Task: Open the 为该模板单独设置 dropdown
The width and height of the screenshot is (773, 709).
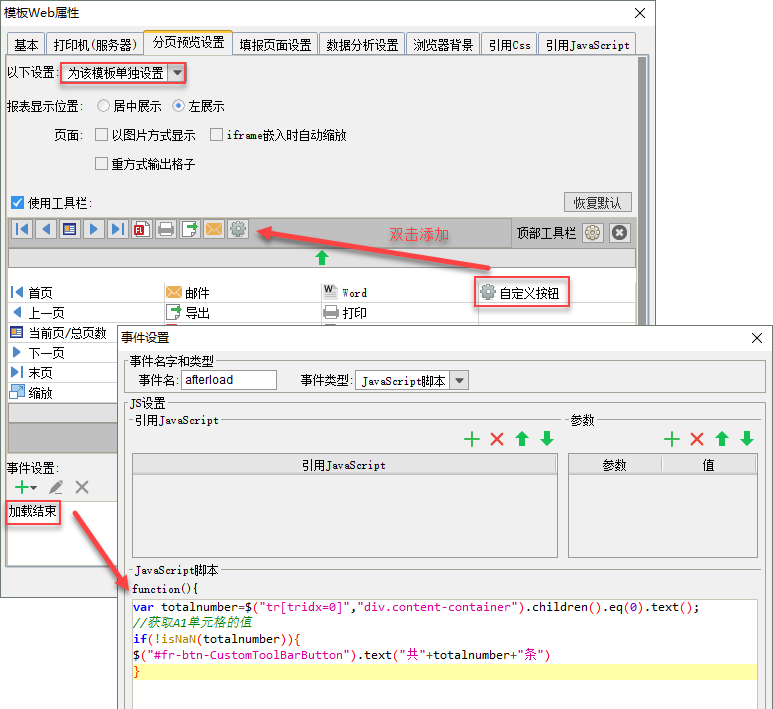Action: point(177,73)
